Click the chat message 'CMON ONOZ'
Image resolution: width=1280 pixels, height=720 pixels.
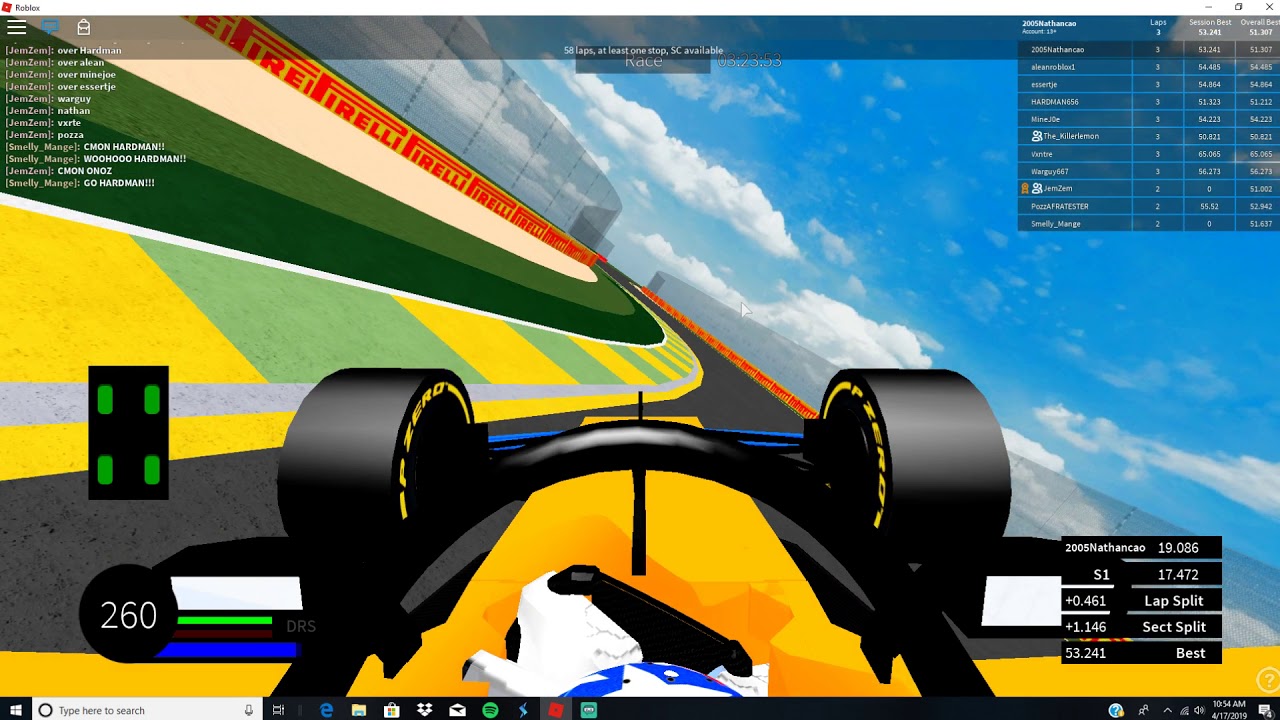[x=85, y=171]
